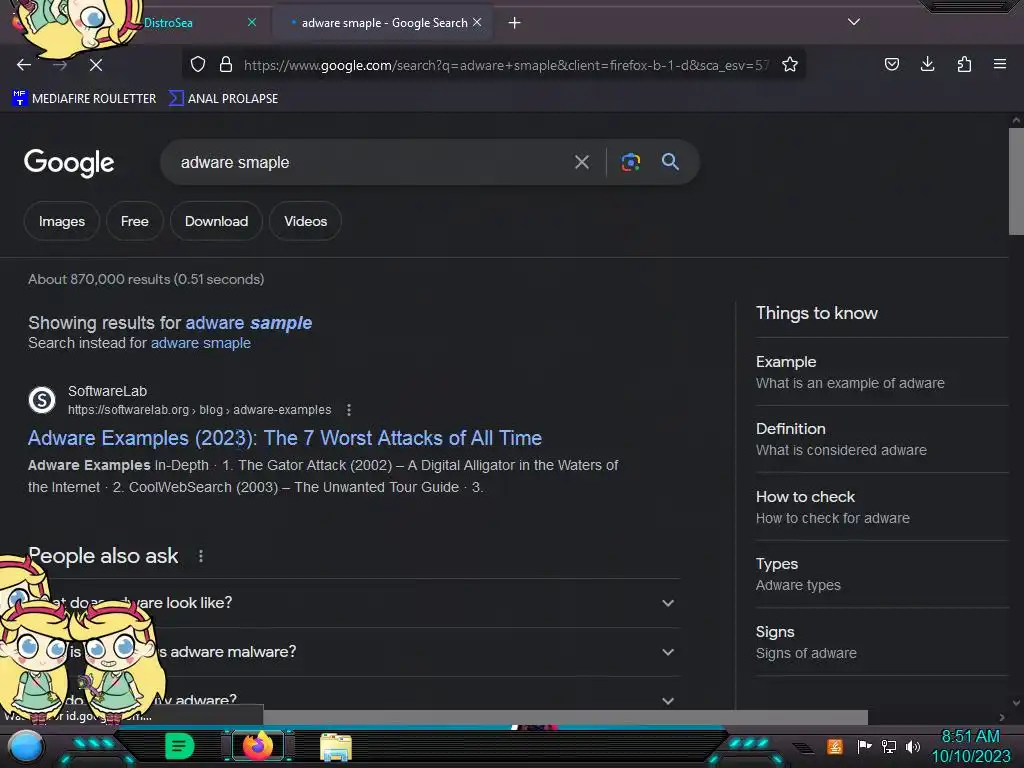Open network status tray icon
The height and width of the screenshot is (768, 1024).
(x=889, y=746)
